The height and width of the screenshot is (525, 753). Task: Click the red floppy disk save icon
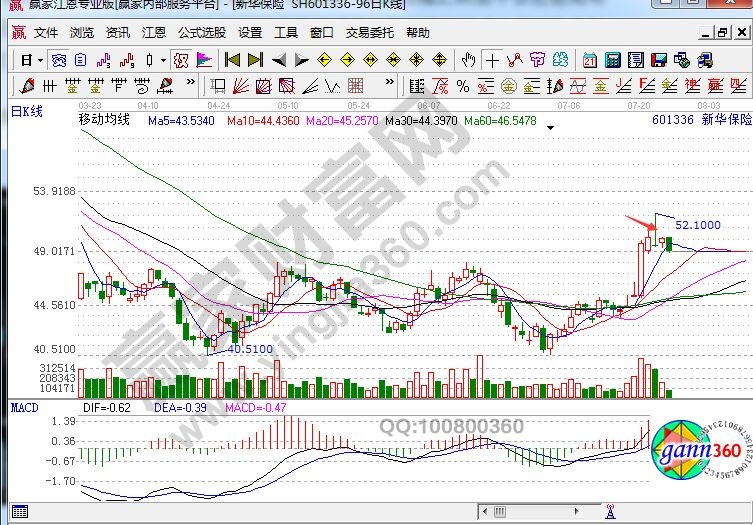[x=659, y=61]
